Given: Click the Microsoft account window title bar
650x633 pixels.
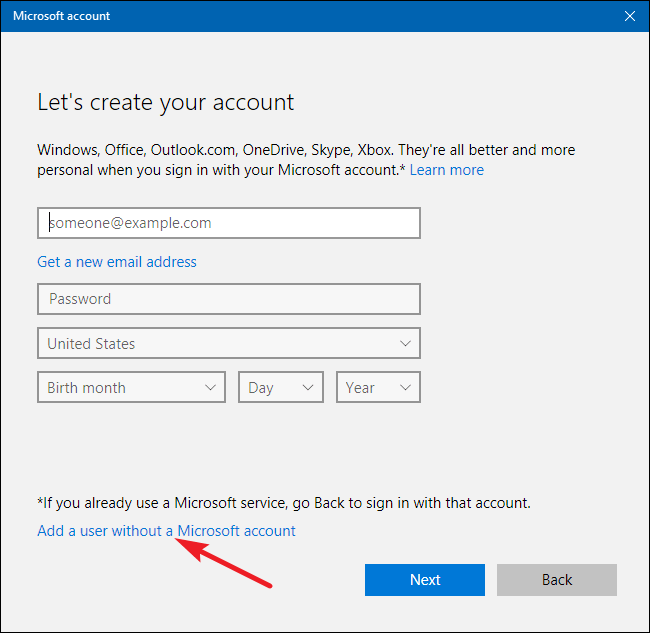Looking at the screenshot, I should [300, 16].
